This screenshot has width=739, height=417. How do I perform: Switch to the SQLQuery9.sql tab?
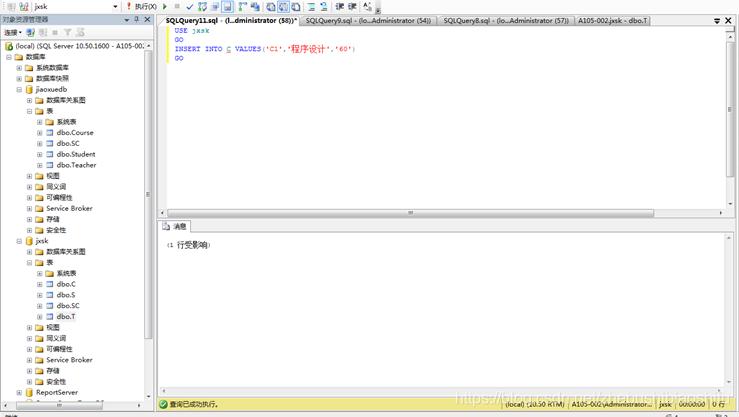[367, 20]
